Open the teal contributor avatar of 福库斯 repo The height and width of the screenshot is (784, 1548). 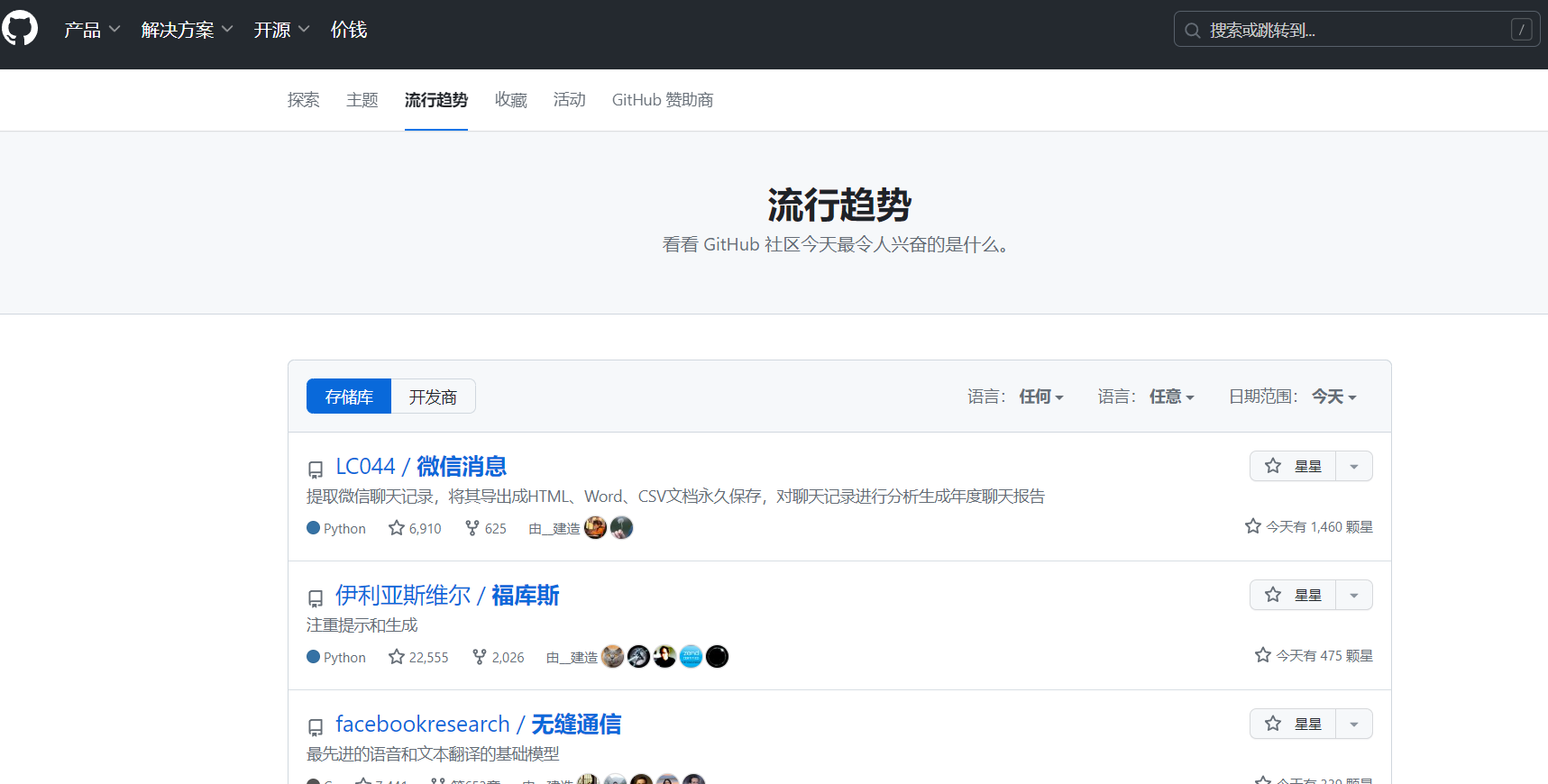[691, 656]
